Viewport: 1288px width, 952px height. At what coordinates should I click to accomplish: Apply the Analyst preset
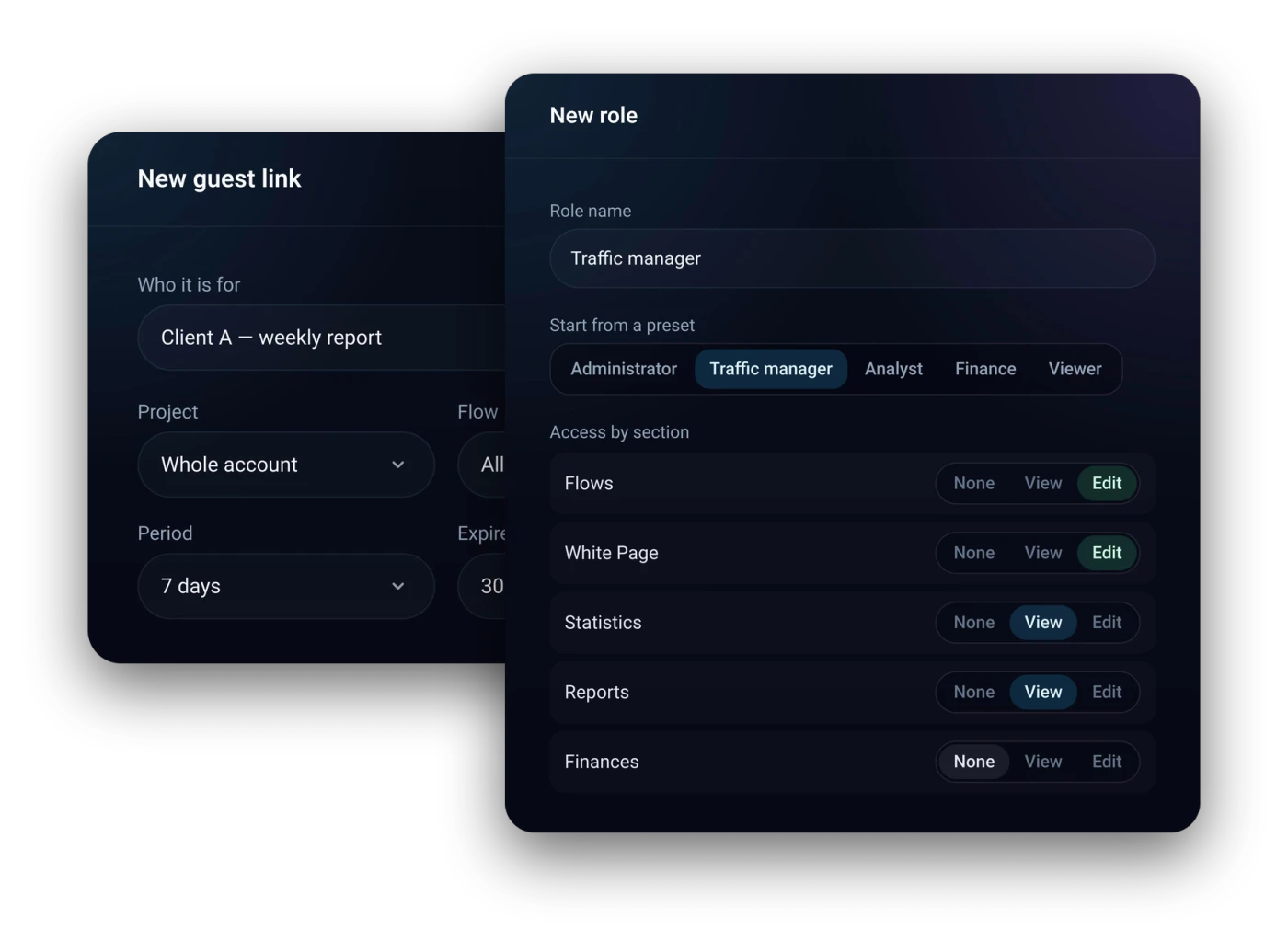click(893, 369)
